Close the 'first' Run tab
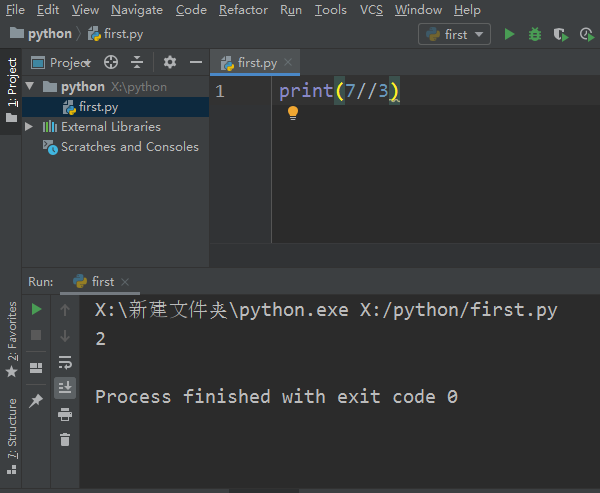600x493 pixels. click(127, 282)
